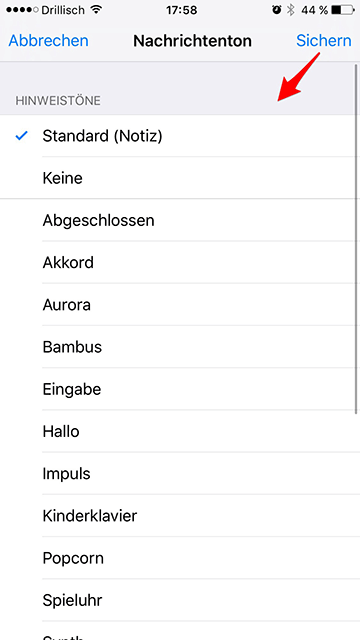Choose the Kinderklavier tone
This screenshot has width=360, height=640.
click(180, 516)
